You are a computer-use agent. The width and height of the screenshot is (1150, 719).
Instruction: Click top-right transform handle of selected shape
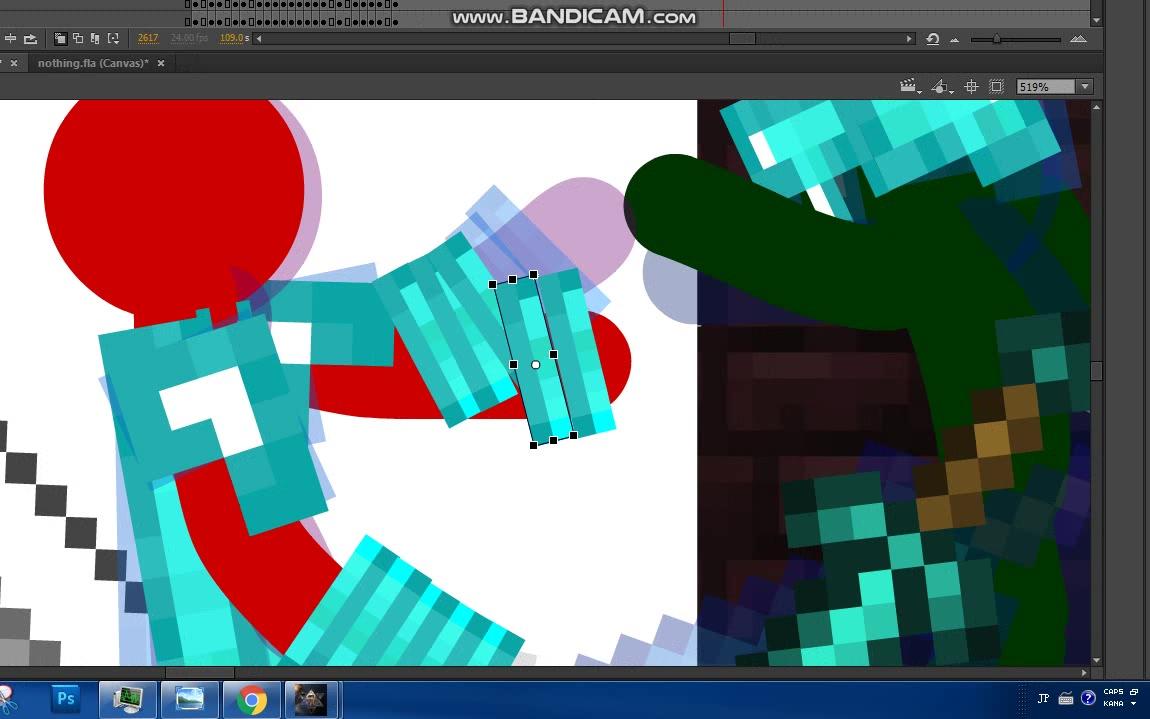(x=533, y=274)
